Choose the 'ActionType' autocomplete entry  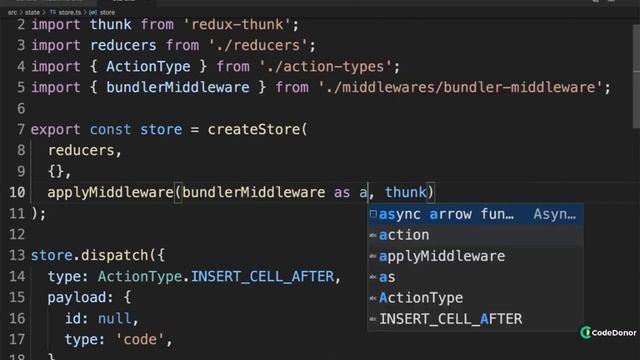coord(476,298)
